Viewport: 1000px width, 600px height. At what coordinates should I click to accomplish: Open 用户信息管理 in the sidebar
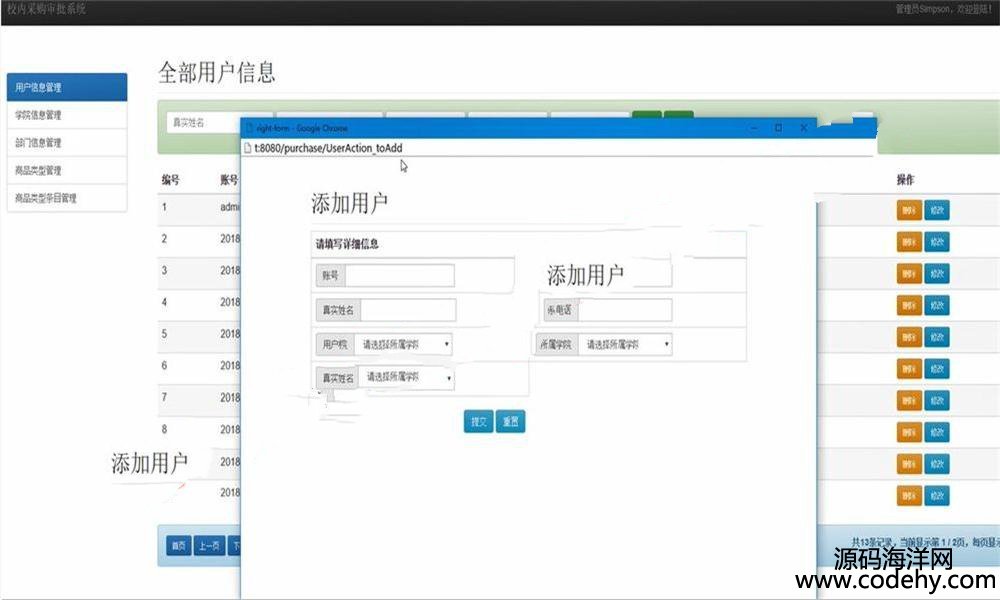[67, 87]
